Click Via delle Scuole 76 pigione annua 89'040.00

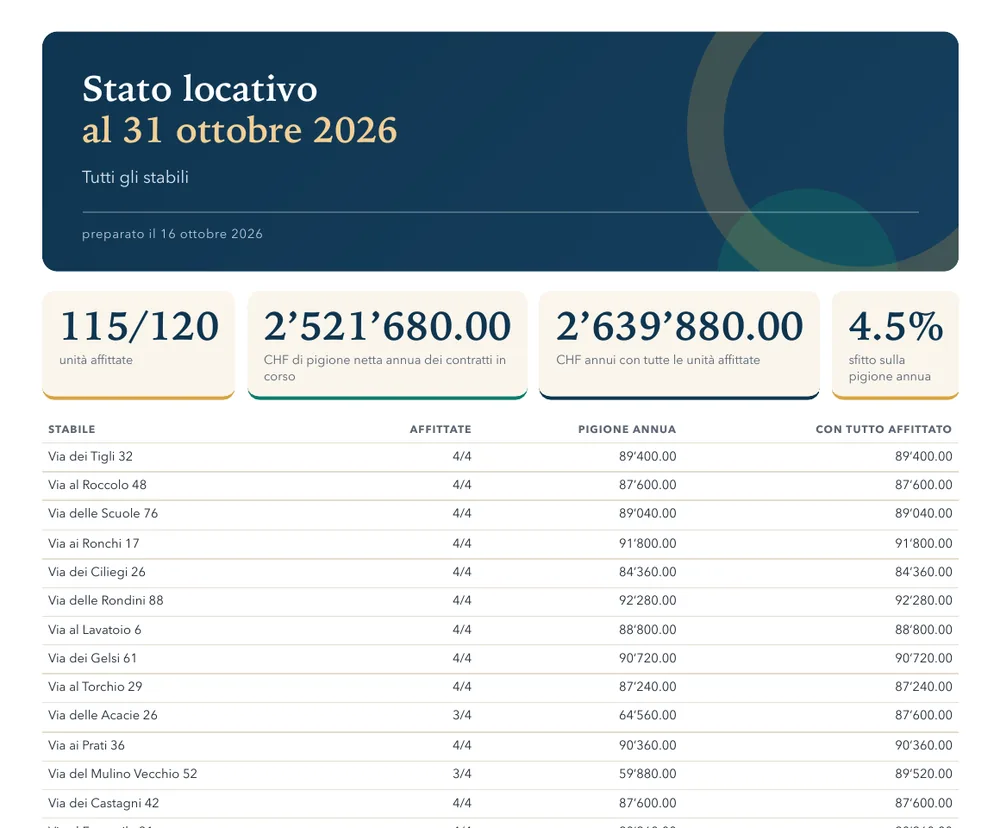point(647,514)
